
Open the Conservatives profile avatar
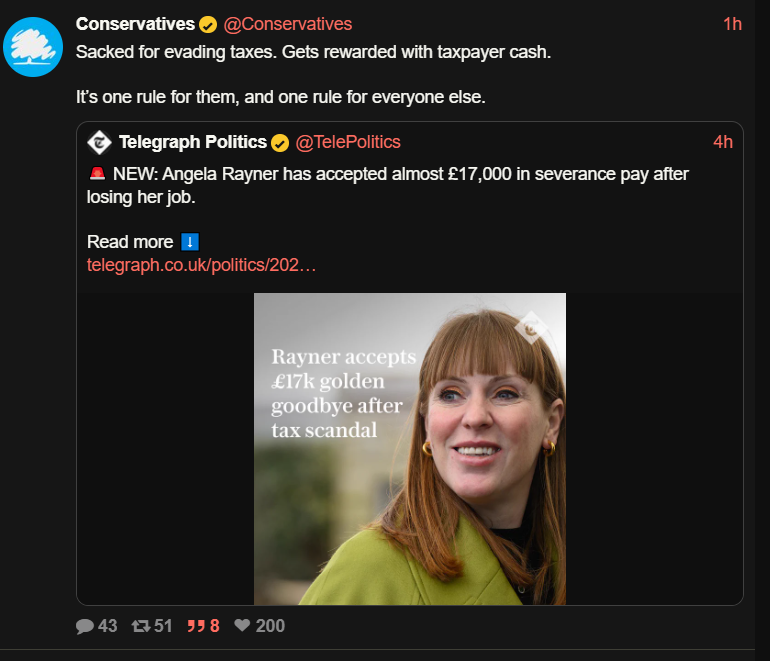click(x=33, y=47)
